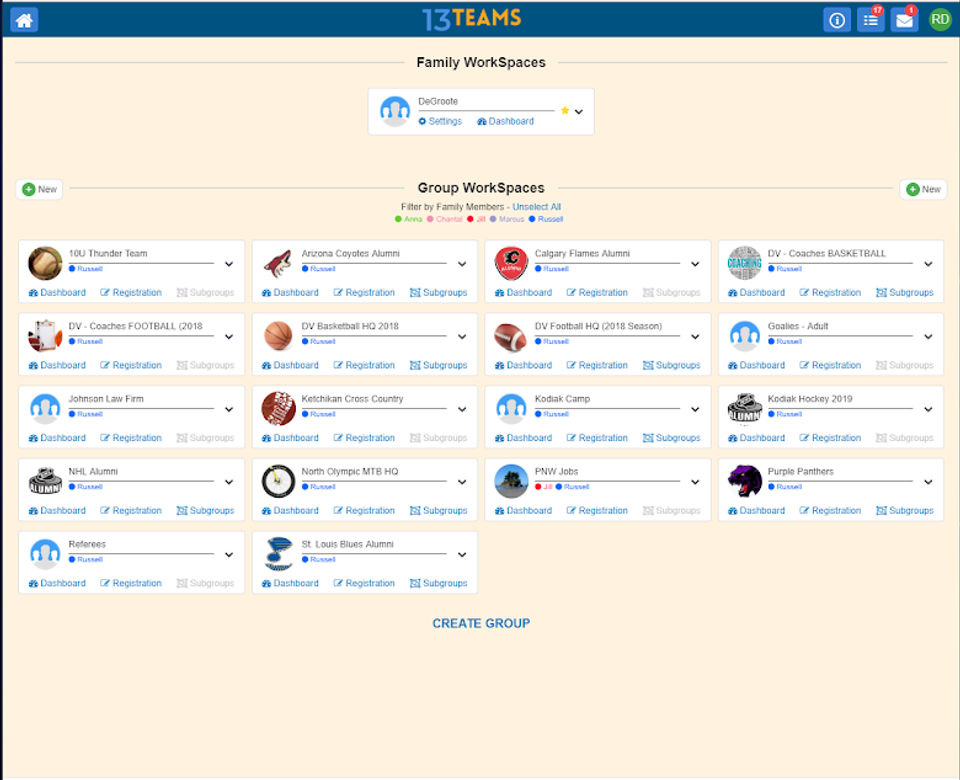960x780 pixels.
Task: Toggle the Chantal family member filter
Action: click(444, 219)
